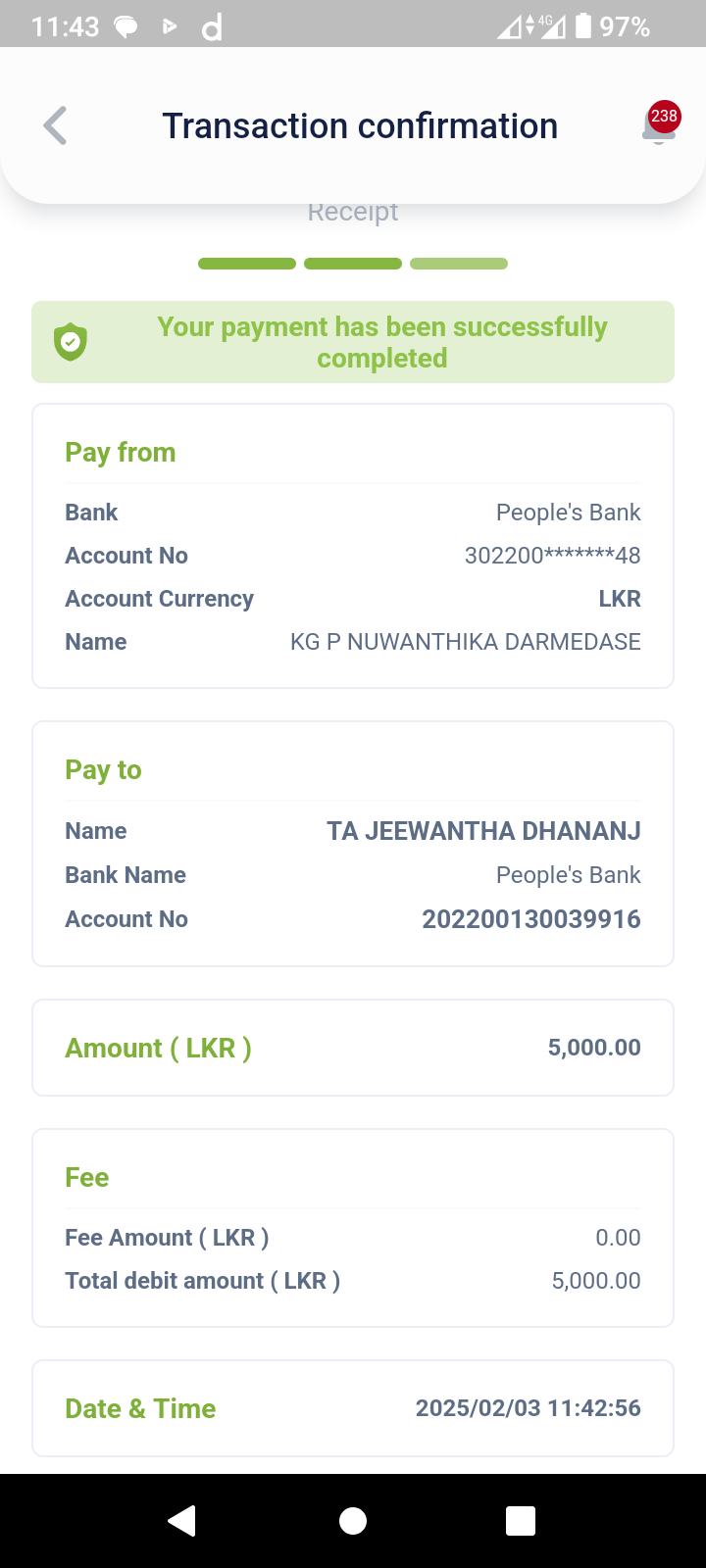The width and height of the screenshot is (706, 1568).
Task: Tap the Amount (LKR) 5,000.00 value
Action: point(594,1048)
